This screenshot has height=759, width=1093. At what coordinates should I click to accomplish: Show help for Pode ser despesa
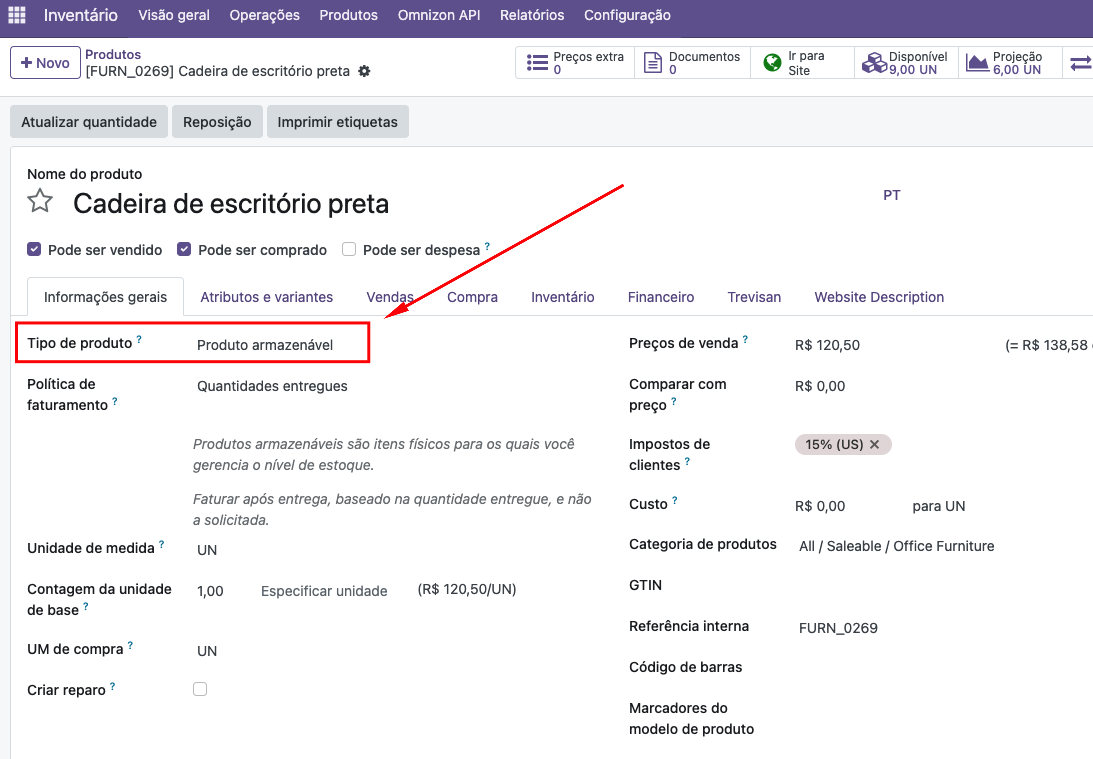tap(487, 246)
